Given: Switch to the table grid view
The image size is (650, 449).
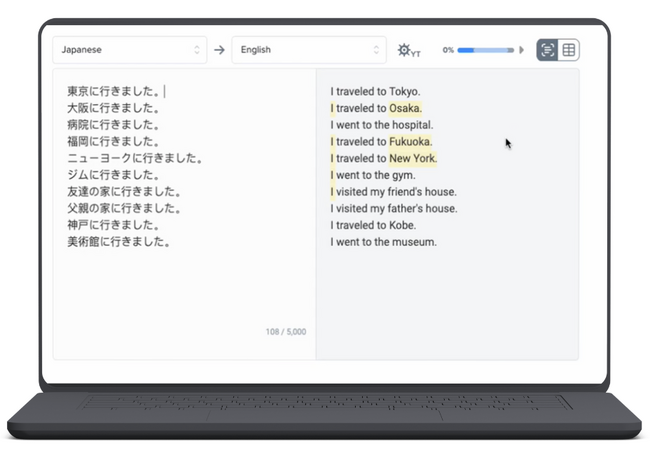Looking at the screenshot, I should pos(569,50).
